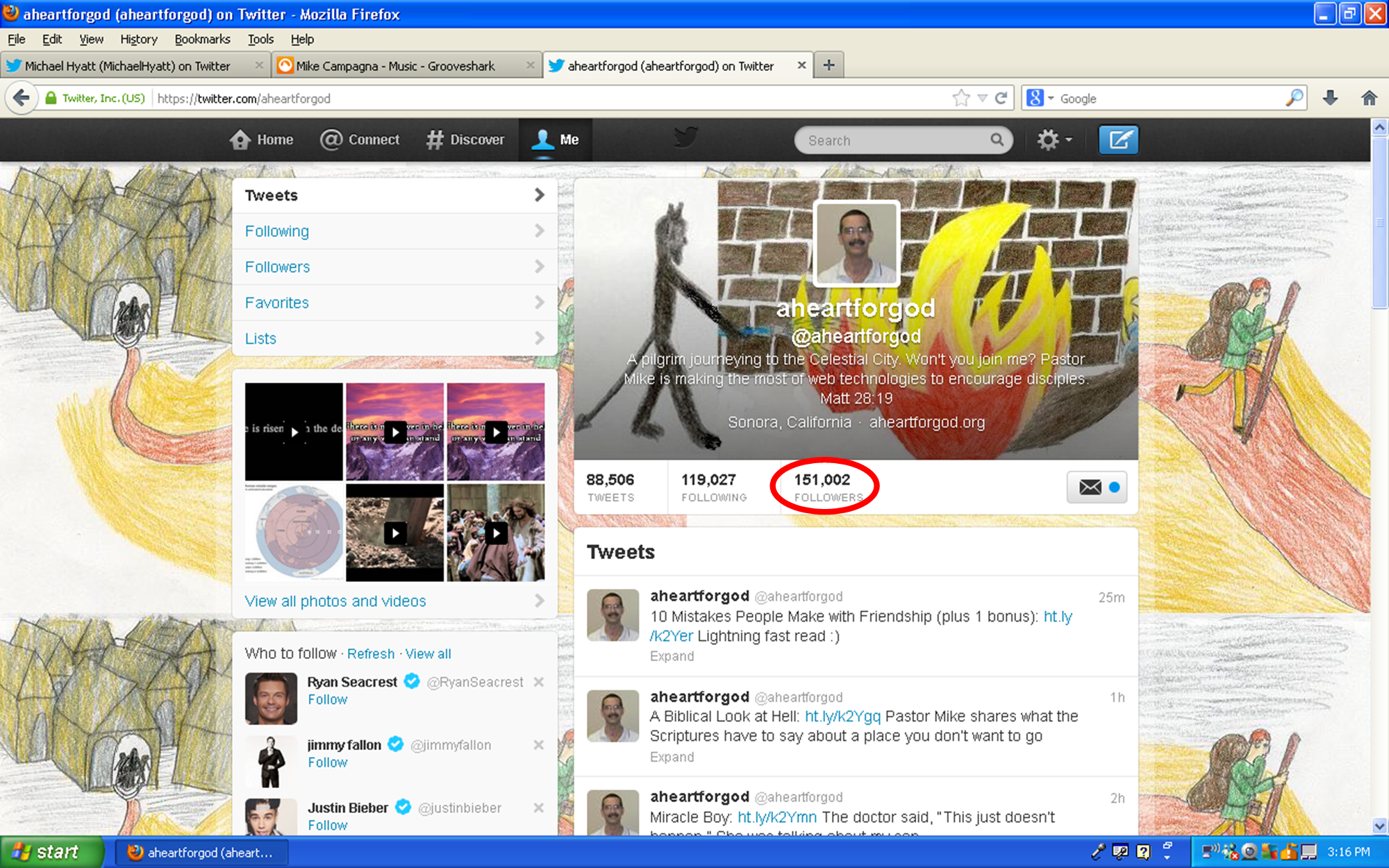Click the bookmark star in address bar

tap(961, 98)
